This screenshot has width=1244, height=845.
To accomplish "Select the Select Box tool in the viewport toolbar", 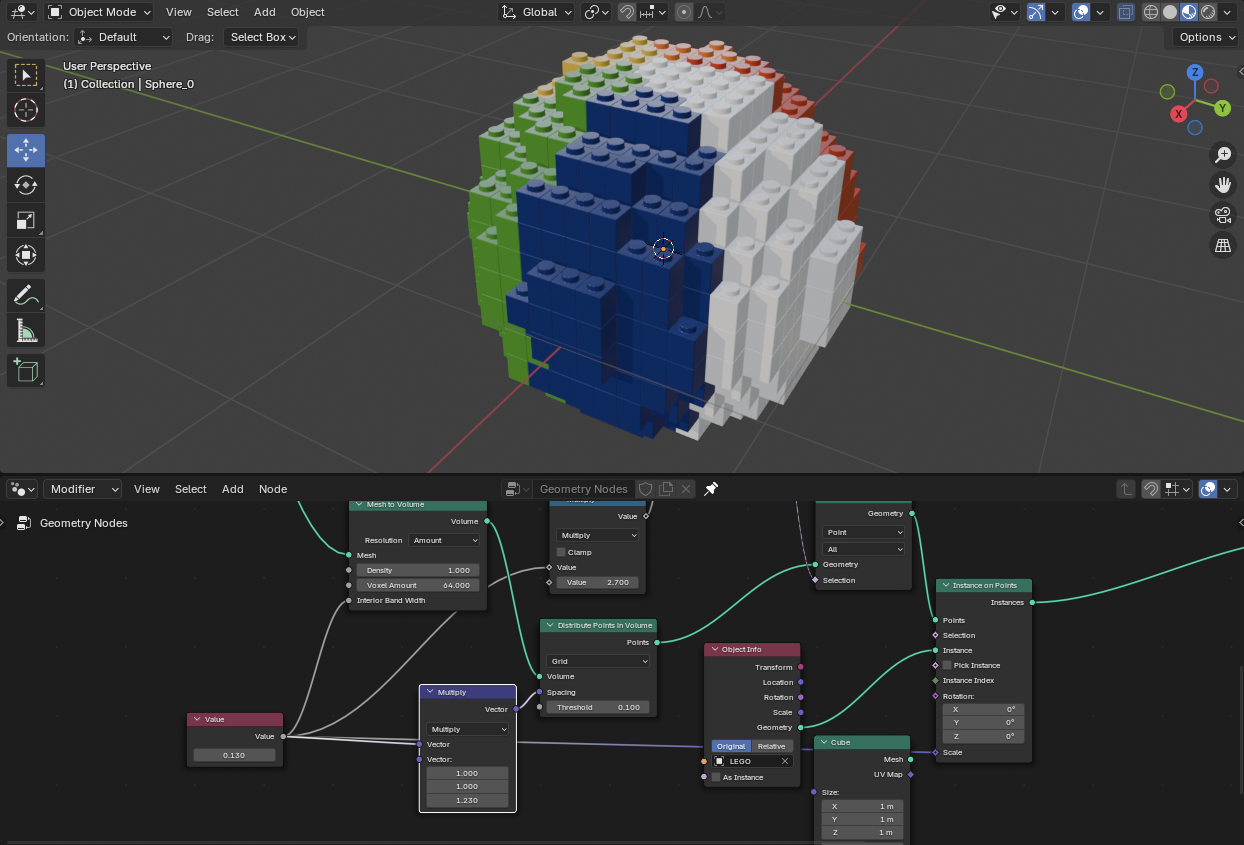I will point(26,75).
